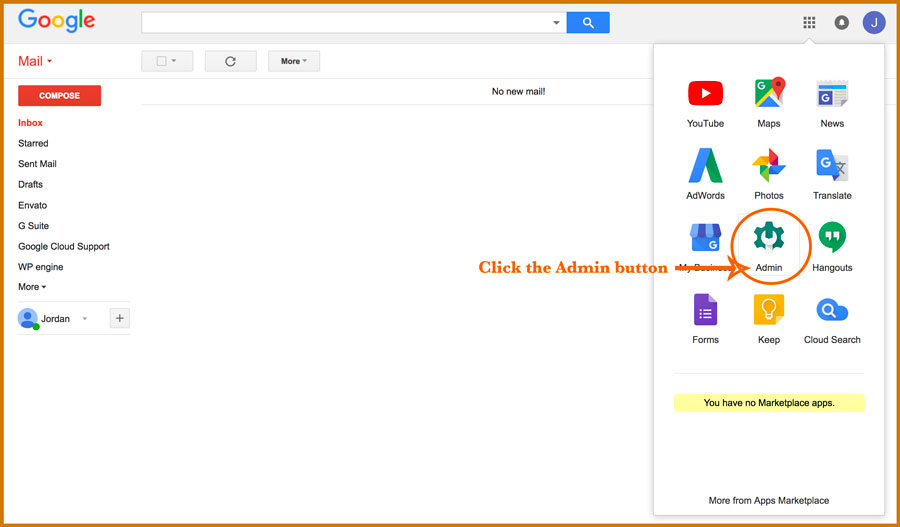Open the Drafts folder
Screen dimensions: 900x527
coord(30,184)
